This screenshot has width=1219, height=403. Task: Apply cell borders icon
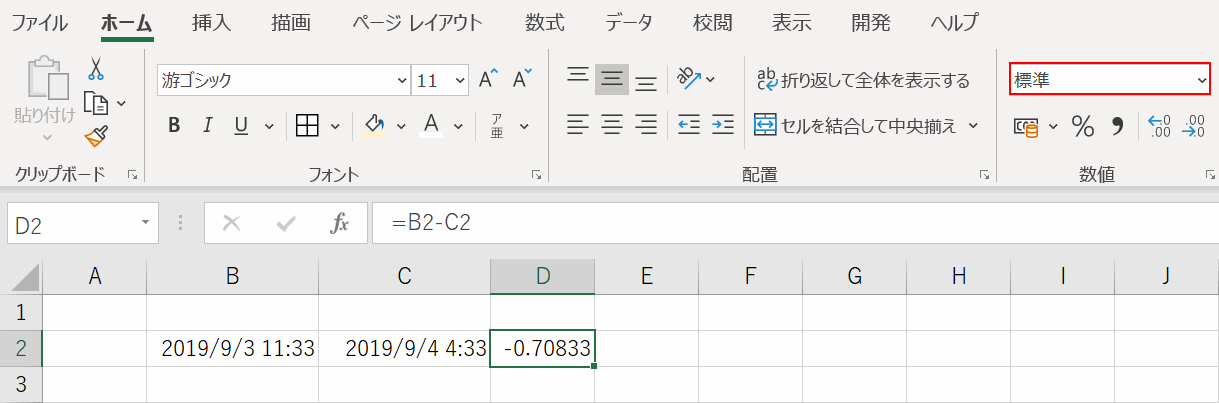tap(307, 126)
